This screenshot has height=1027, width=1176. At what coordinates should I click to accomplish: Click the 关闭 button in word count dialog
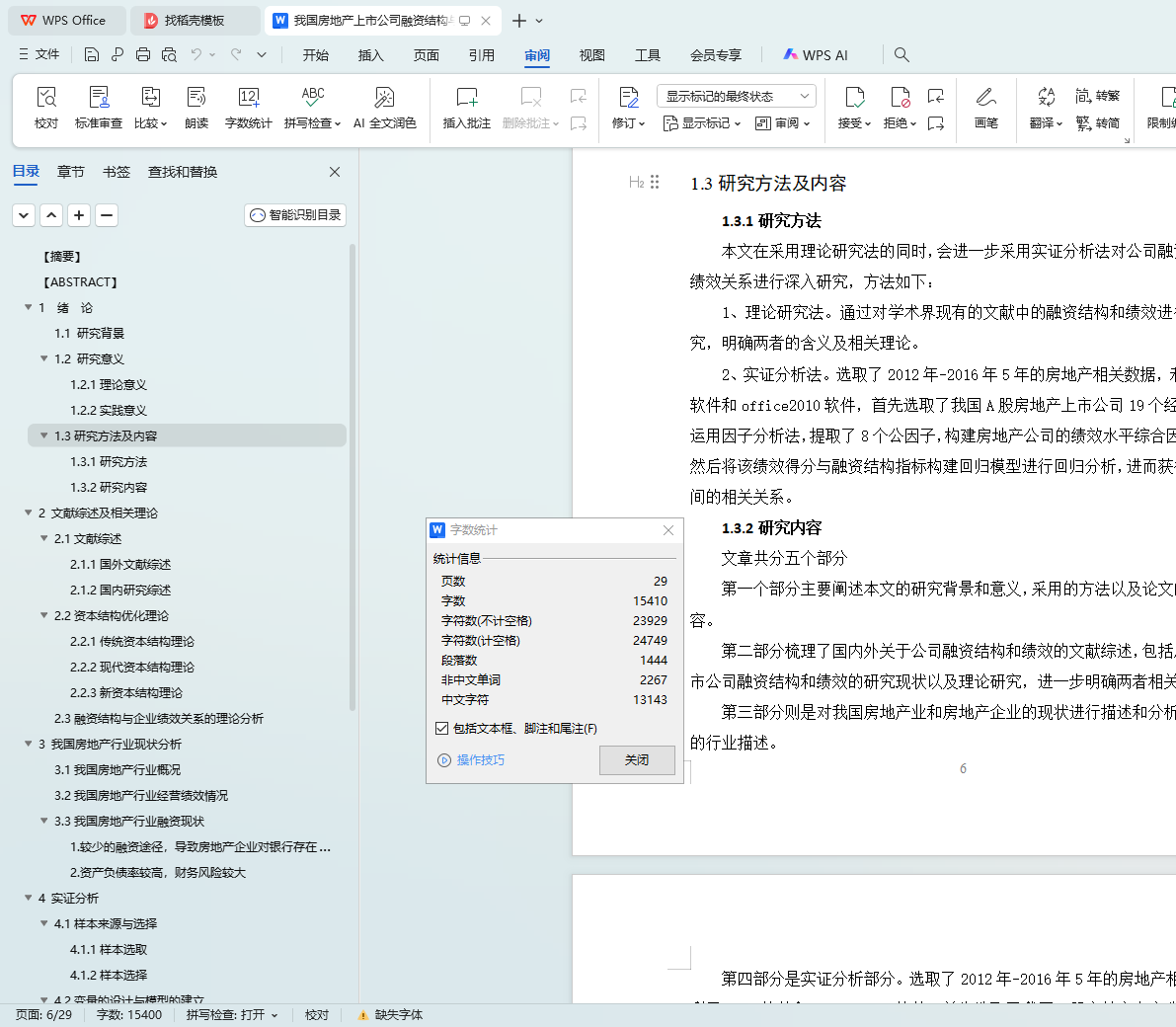click(638, 760)
